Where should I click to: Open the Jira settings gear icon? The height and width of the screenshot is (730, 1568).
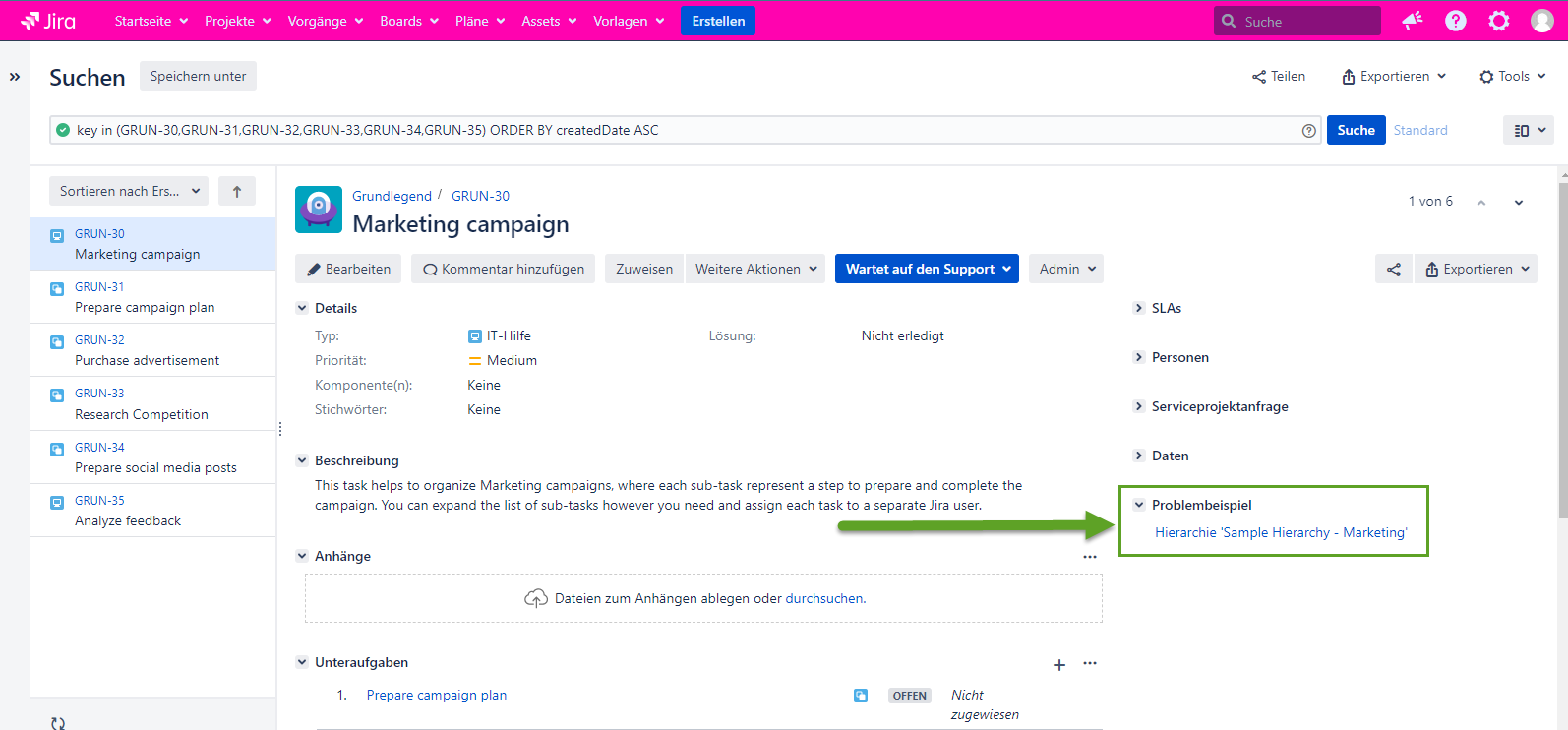[1499, 21]
